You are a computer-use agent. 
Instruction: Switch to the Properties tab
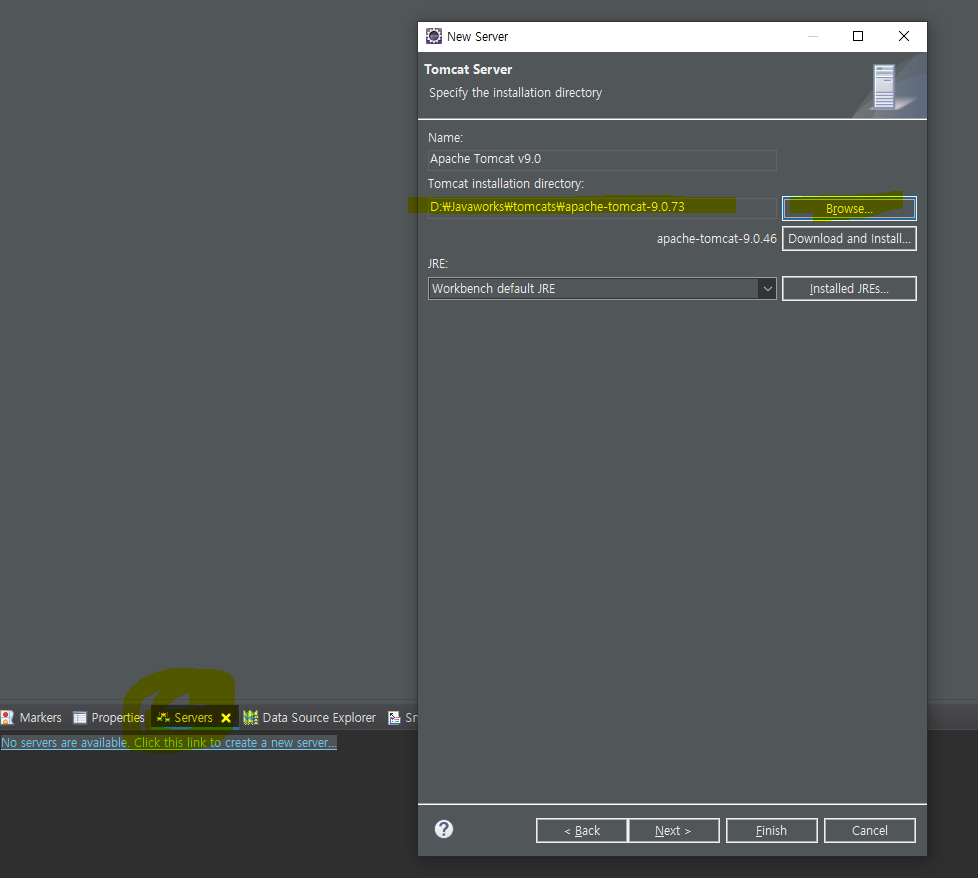[x=109, y=718]
